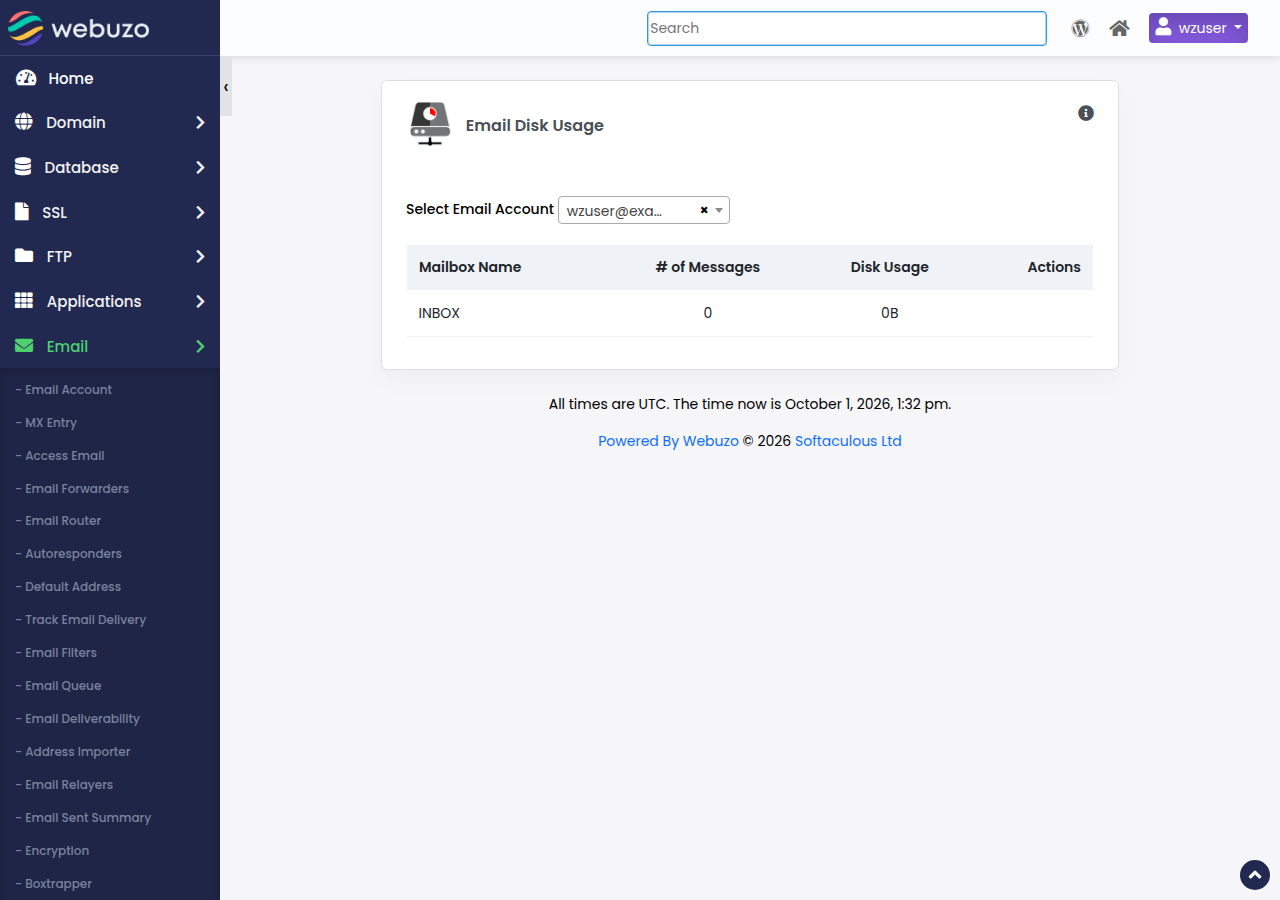
Task: Go to the home house icon
Action: click(x=1119, y=28)
